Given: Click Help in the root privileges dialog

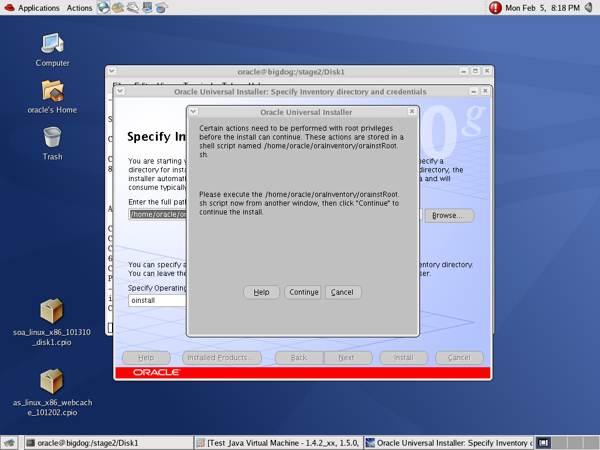Looking at the screenshot, I should coord(261,292).
